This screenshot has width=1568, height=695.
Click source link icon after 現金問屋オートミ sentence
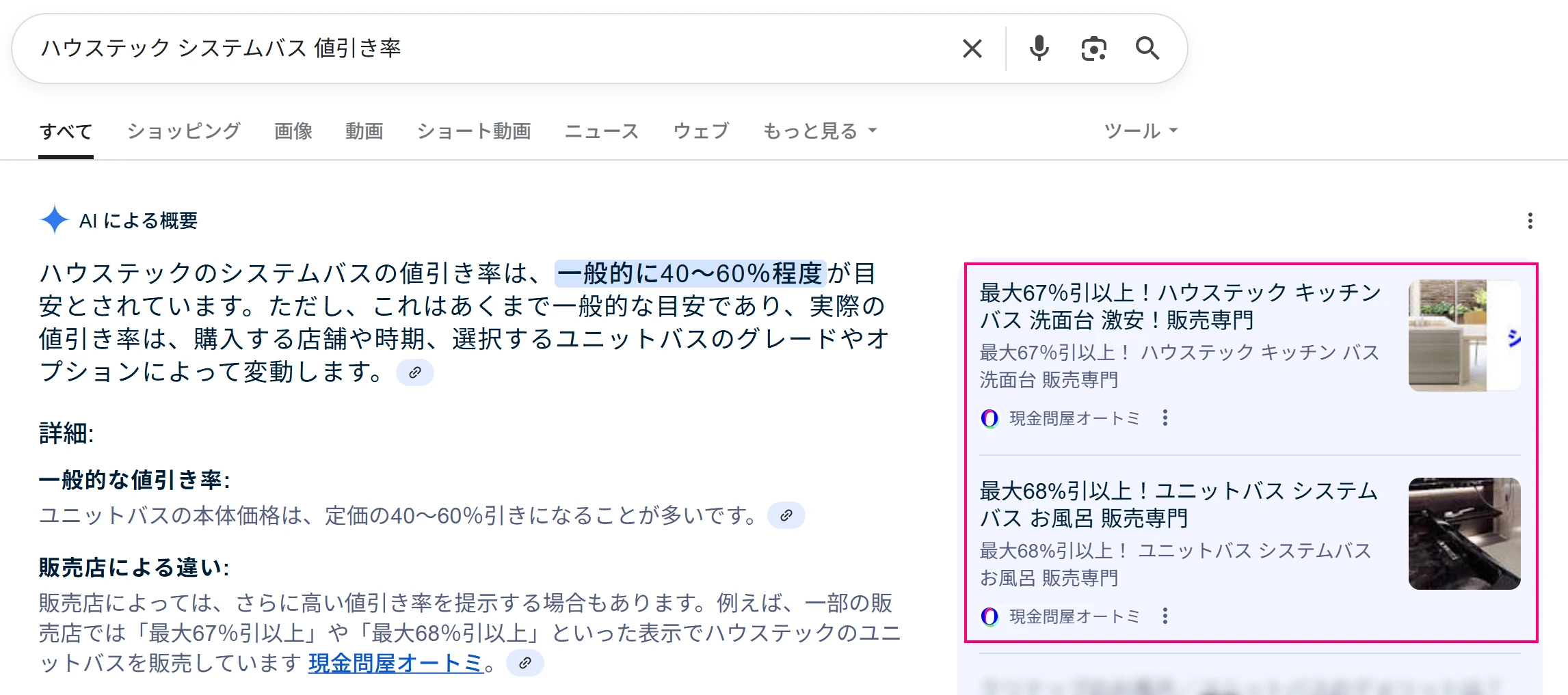[x=525, y=663]
